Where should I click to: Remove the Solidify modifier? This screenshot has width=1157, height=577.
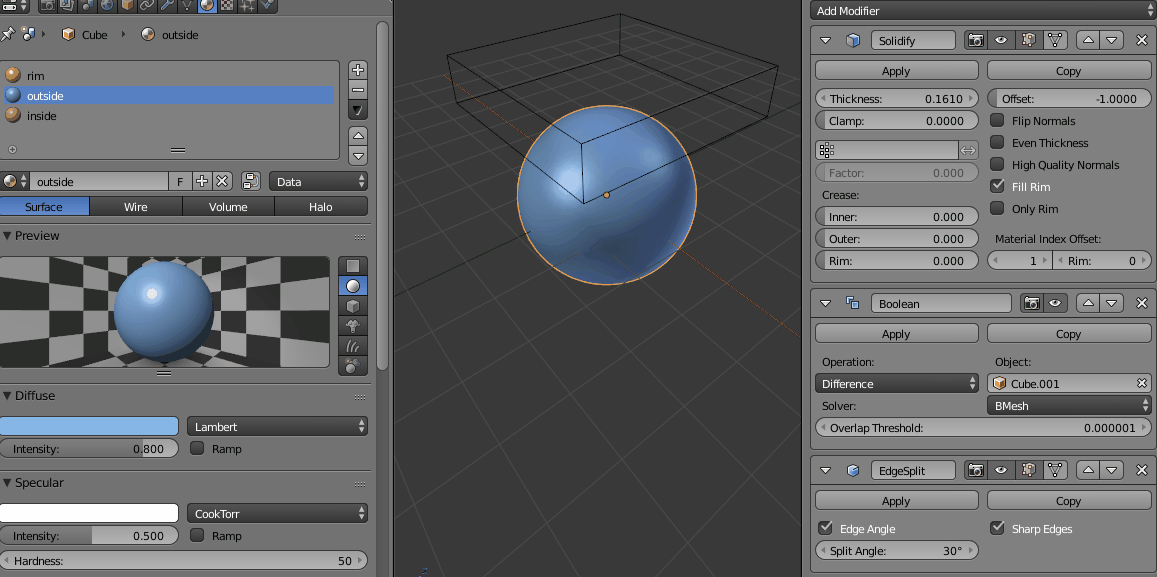[x=1141, y=41]
